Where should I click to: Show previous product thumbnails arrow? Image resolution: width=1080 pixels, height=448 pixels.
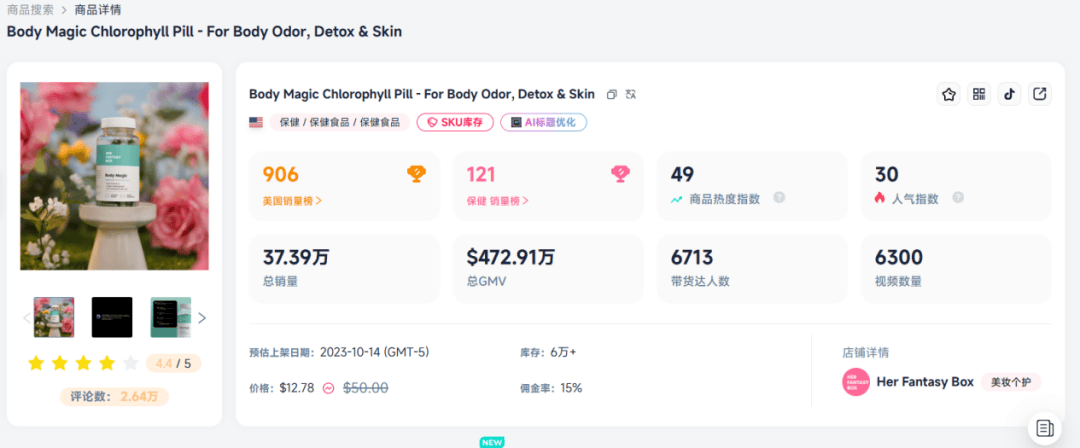(27, 318)
